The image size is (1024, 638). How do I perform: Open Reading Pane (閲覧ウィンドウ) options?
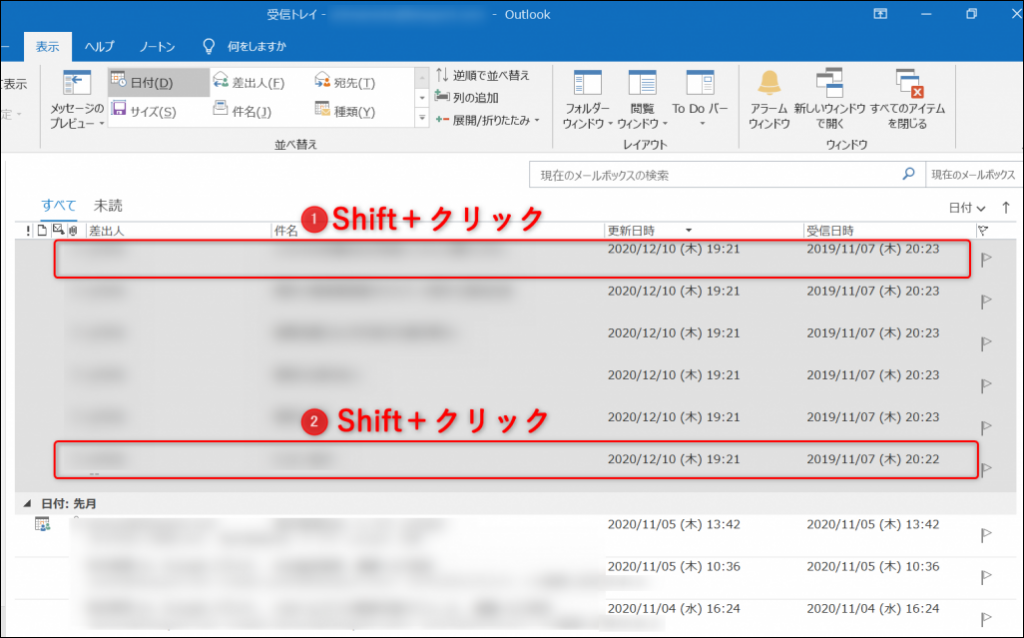643,99
